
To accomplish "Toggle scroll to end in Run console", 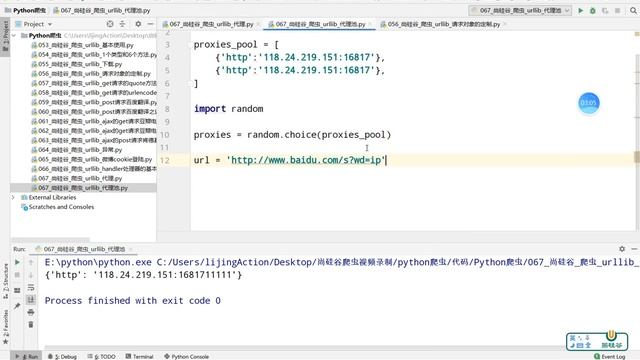I will [x=31, y=300].
